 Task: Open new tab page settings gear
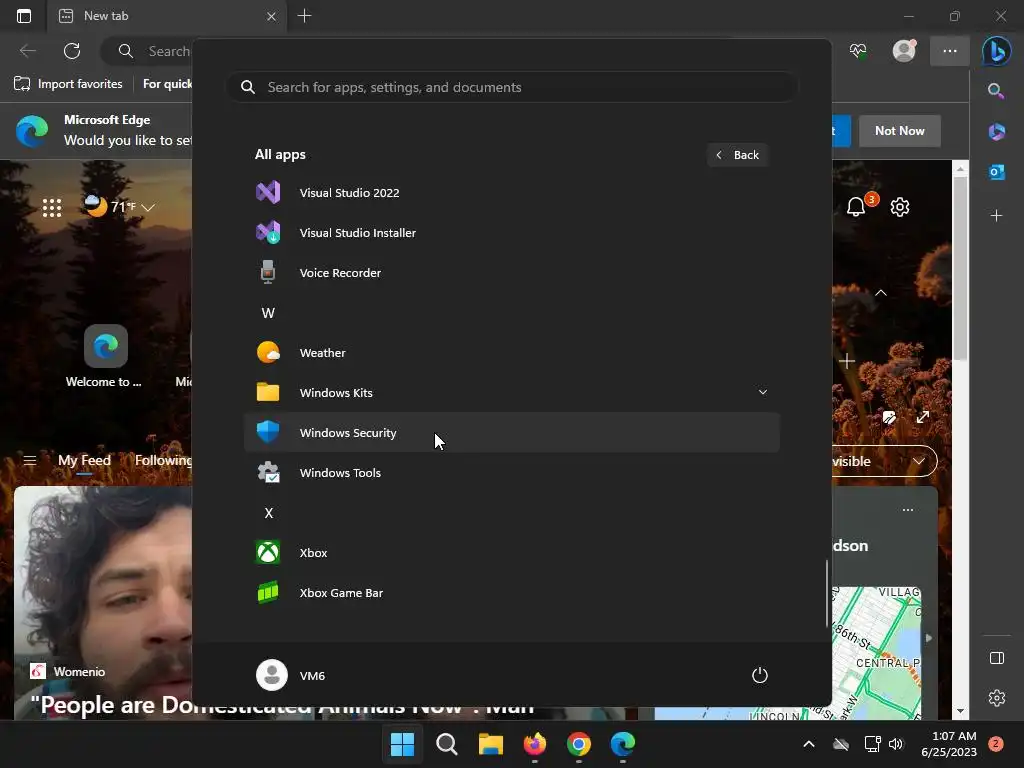900,207
